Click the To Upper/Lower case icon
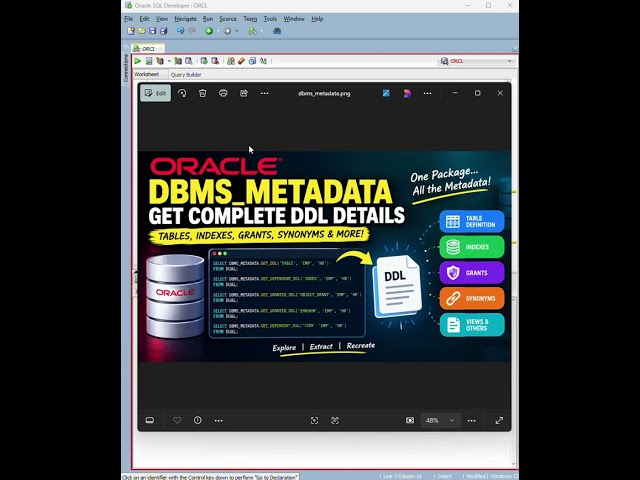The image size is (640, 480). click(x=264, y=61)
